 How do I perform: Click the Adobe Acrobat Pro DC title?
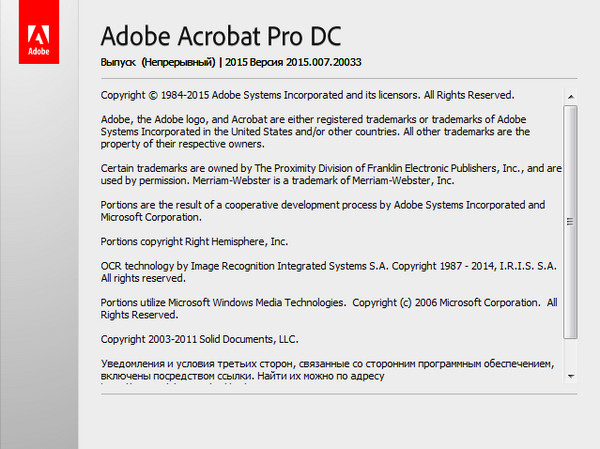tap(221, 36)
